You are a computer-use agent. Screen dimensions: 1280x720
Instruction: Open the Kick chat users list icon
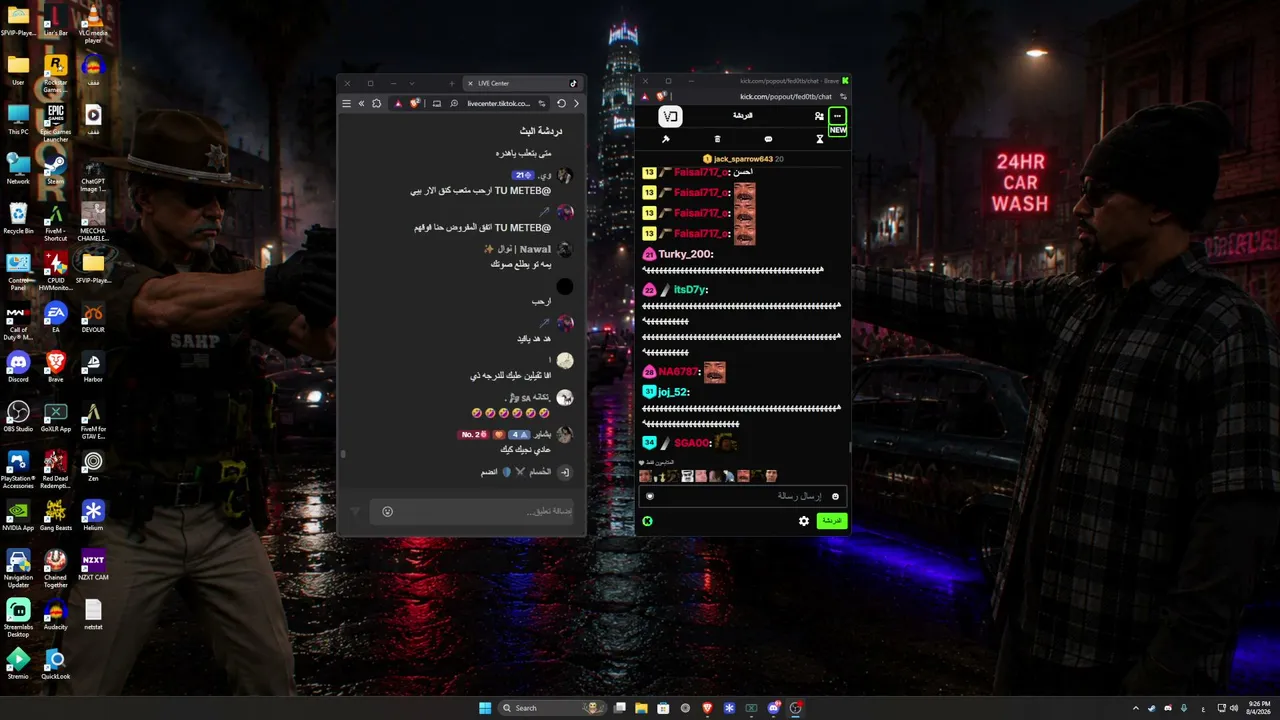click(819, 116)
